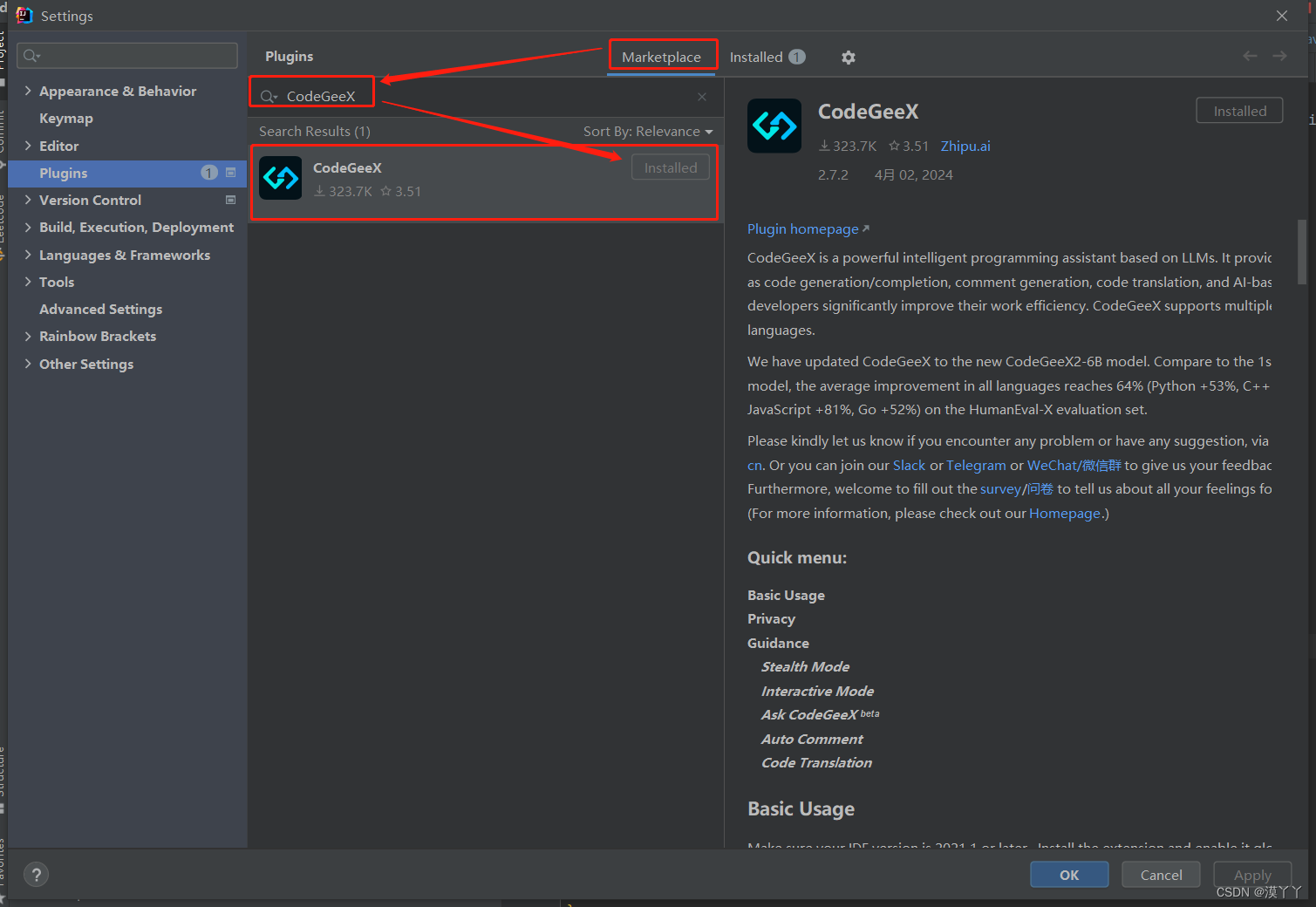Screen dimensions: 1316x907
Task: Open the Zhipu.ai vendor link
Action: 965,147
